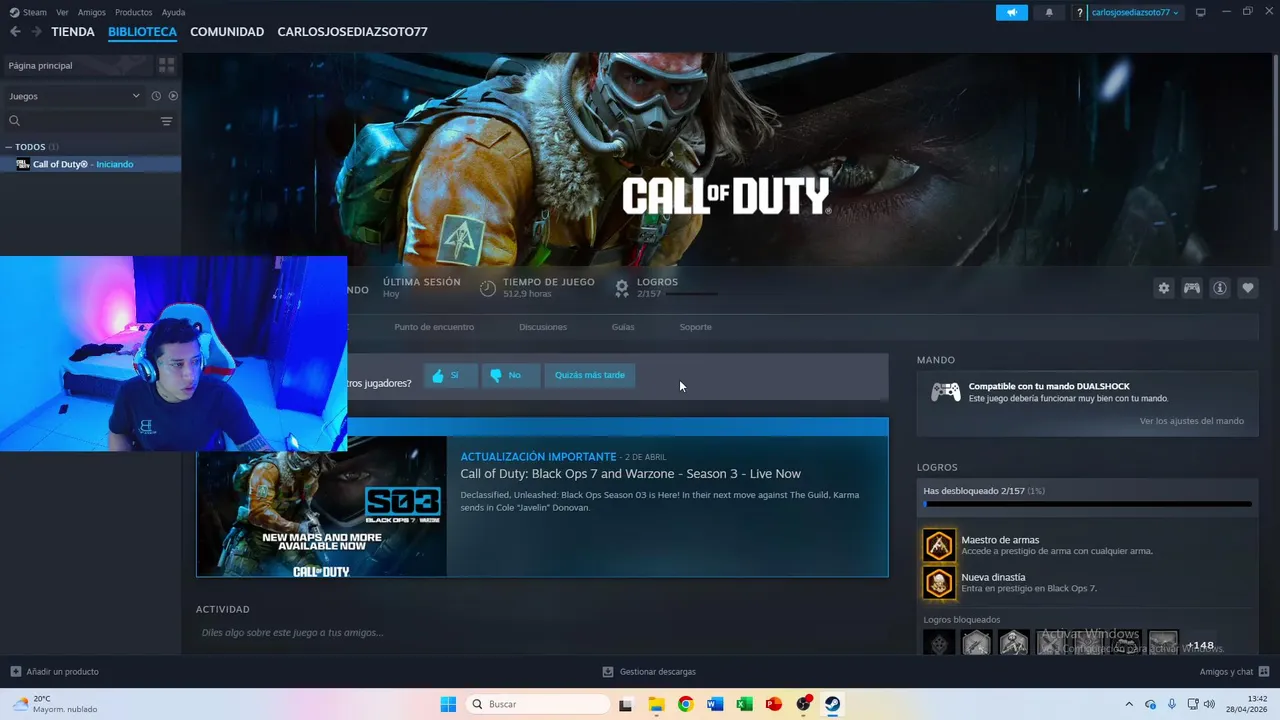This screenshot has height=720, width=1280.
Task: Open Windows Start menu
Action: 448,704
